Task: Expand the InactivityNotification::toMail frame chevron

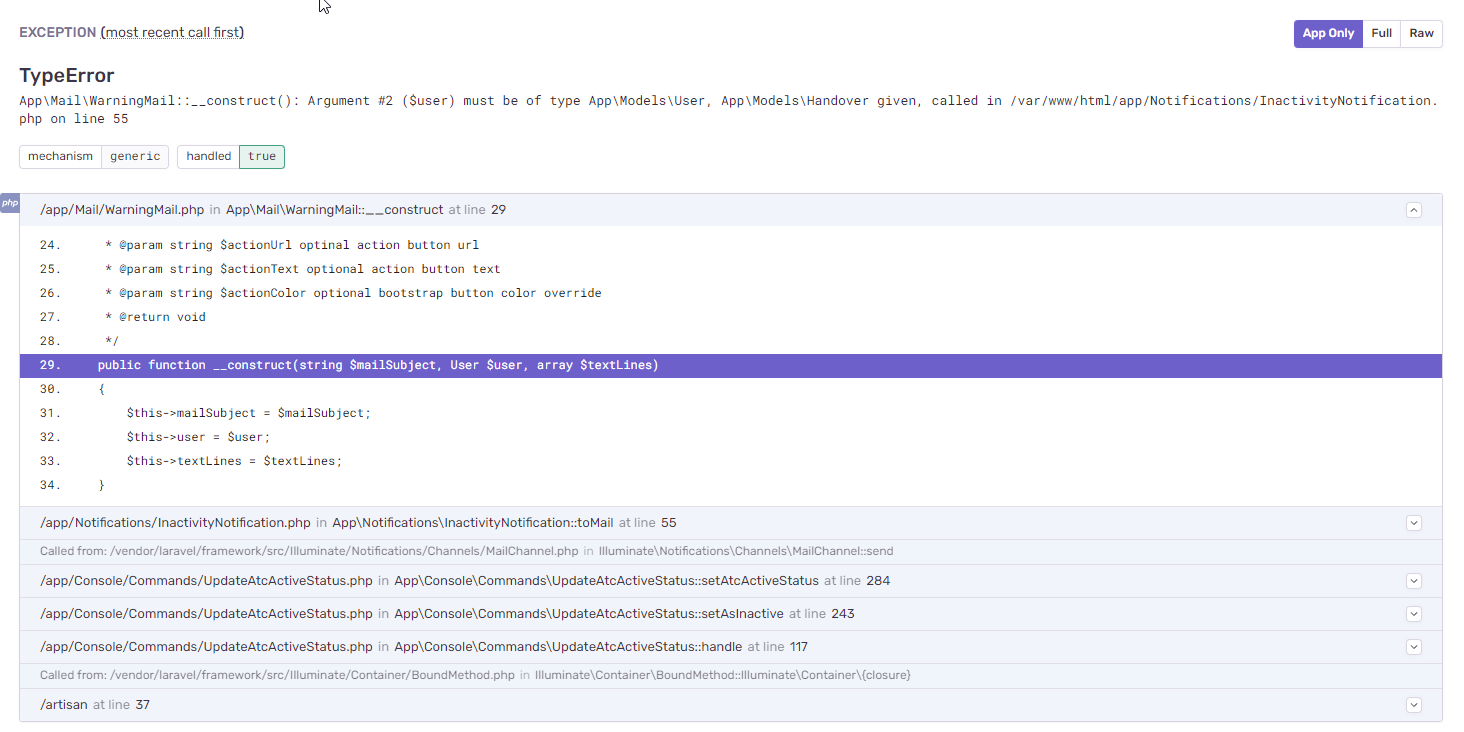Action: tap(1413, 523)
